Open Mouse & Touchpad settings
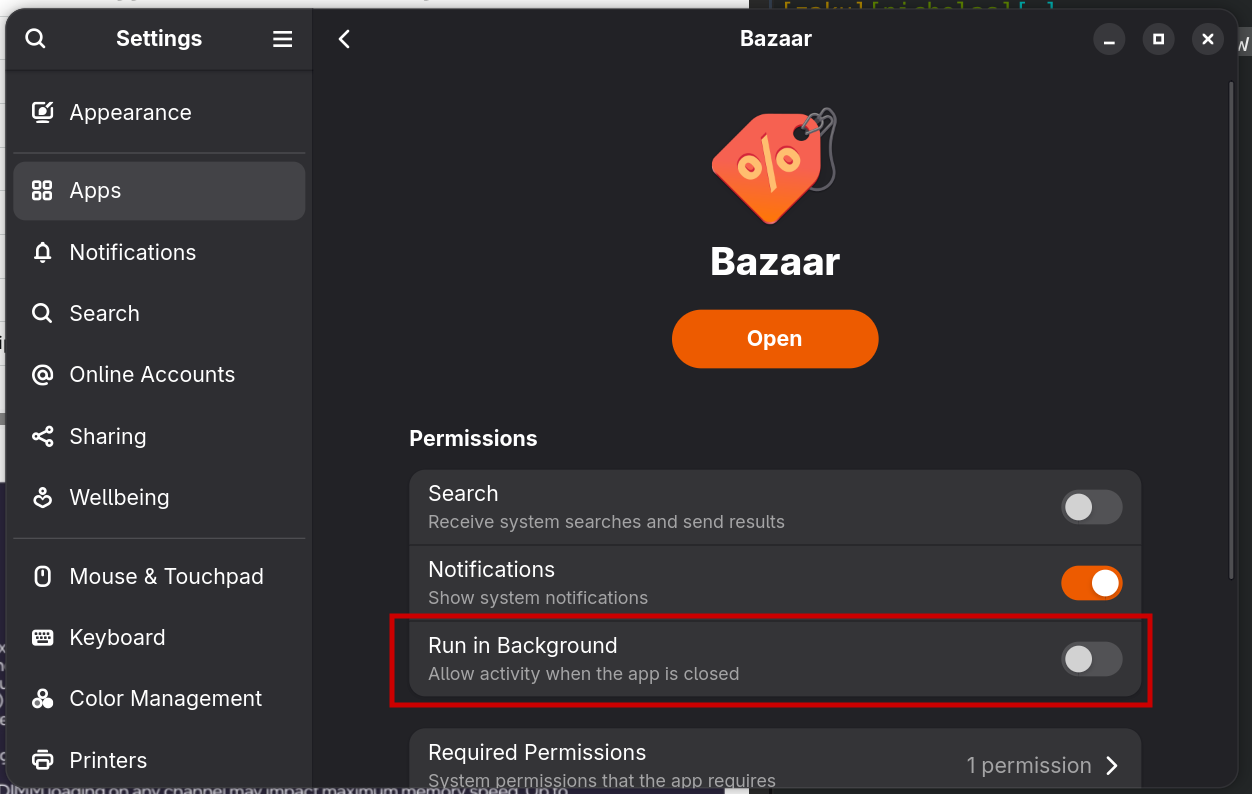 (166, 576)
